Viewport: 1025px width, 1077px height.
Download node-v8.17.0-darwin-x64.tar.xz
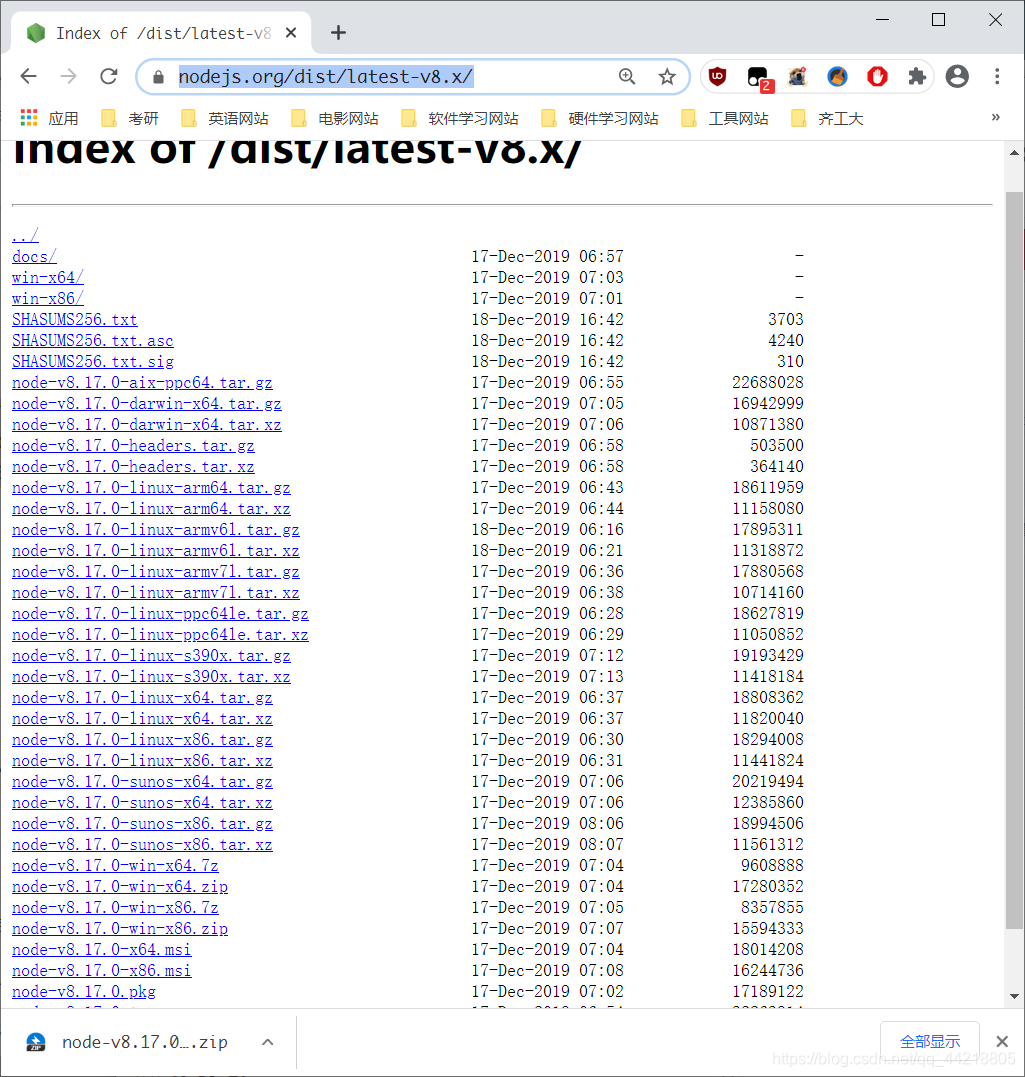(147, 424)
